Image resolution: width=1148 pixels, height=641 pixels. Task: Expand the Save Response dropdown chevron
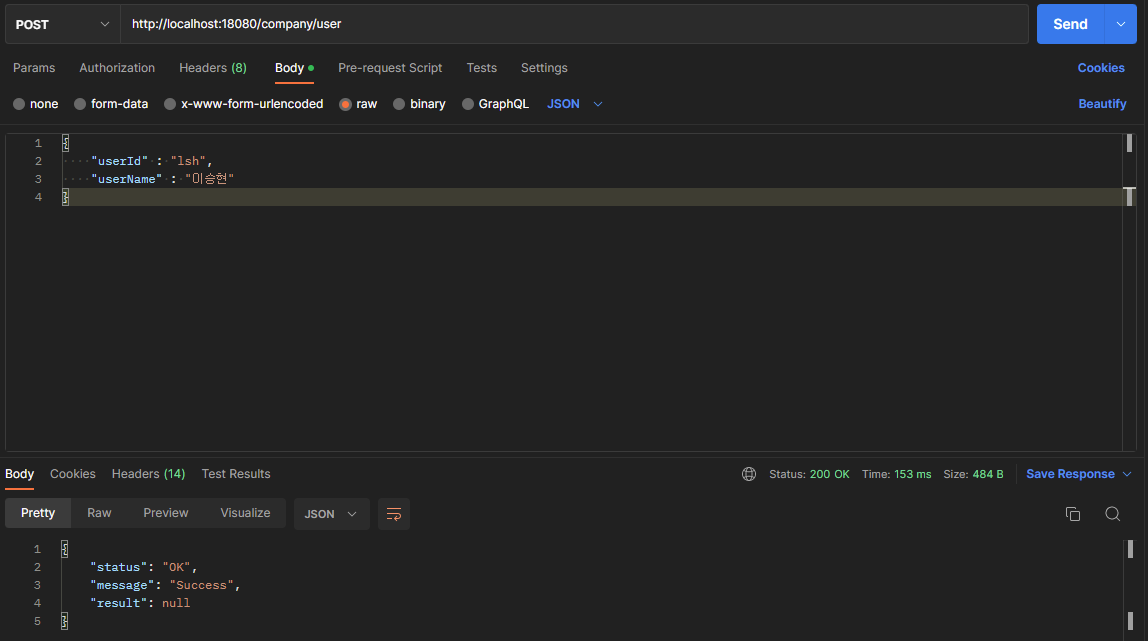tap(1128, 474)
